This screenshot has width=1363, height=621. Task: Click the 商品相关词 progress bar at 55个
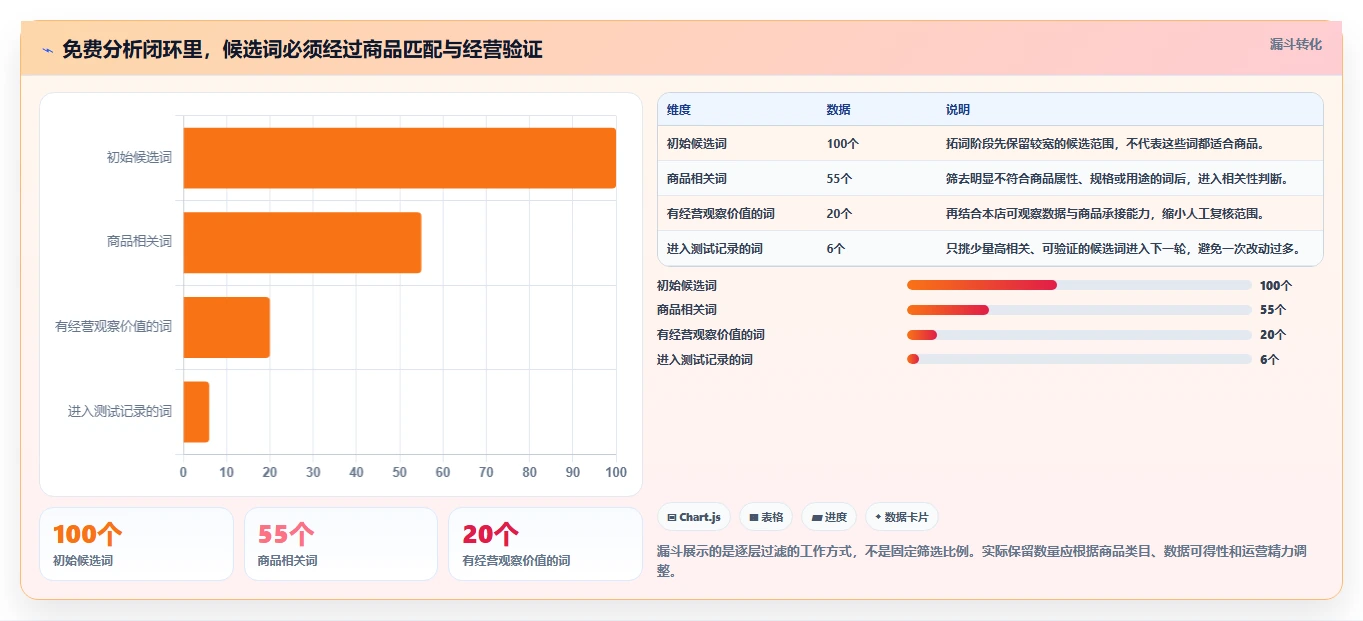(x=1079, y=310)
